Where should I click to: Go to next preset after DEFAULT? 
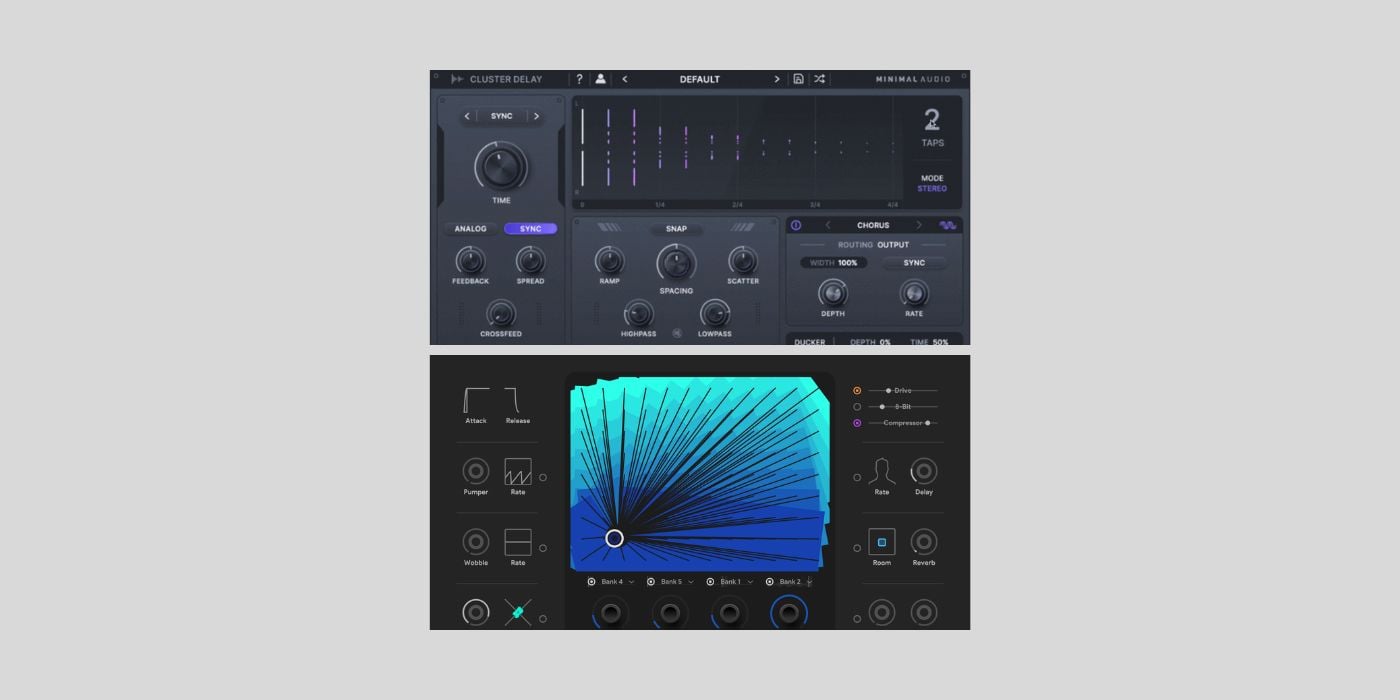[x=776, y=79]
